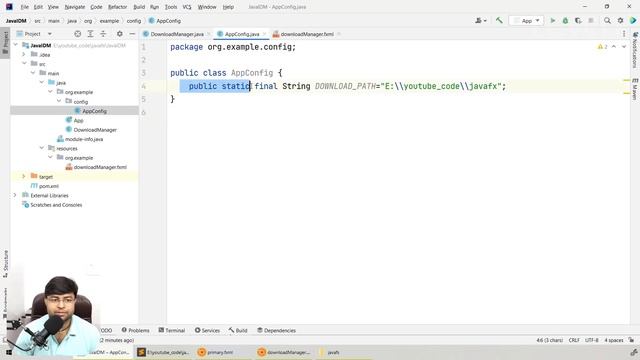Image resolution: width=640 pixels, height=360 pixels.
Task: Open Search Everywhere magnifier
Action: (607, 20)
